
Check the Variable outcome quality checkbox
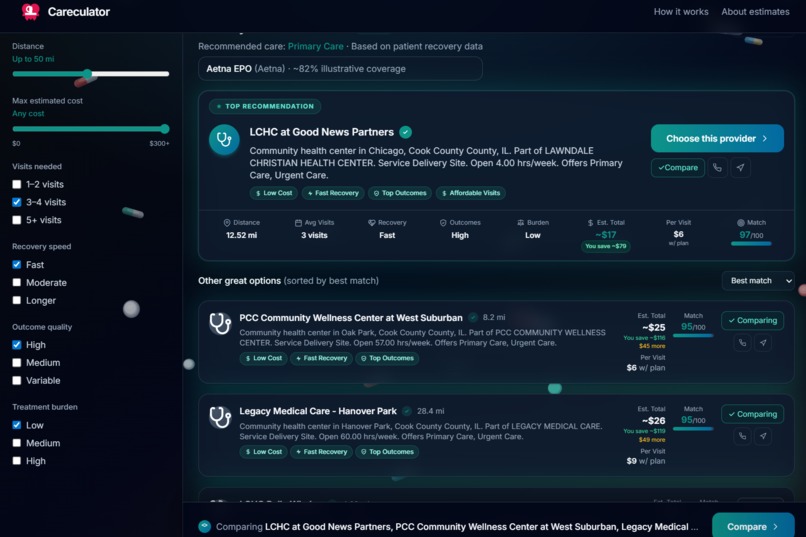pos(17,380)
